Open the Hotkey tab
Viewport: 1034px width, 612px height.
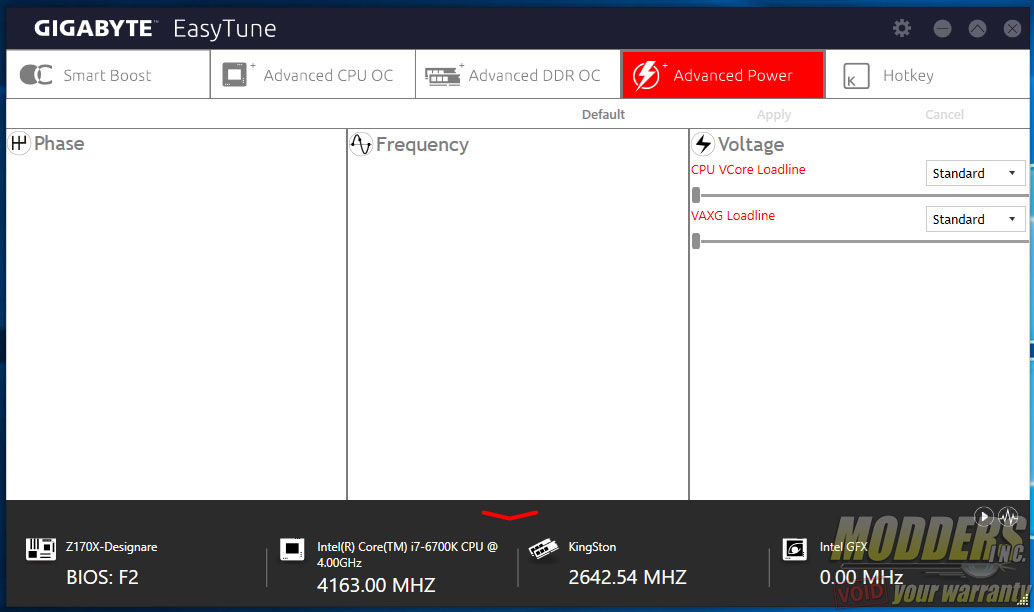(927, 75)
